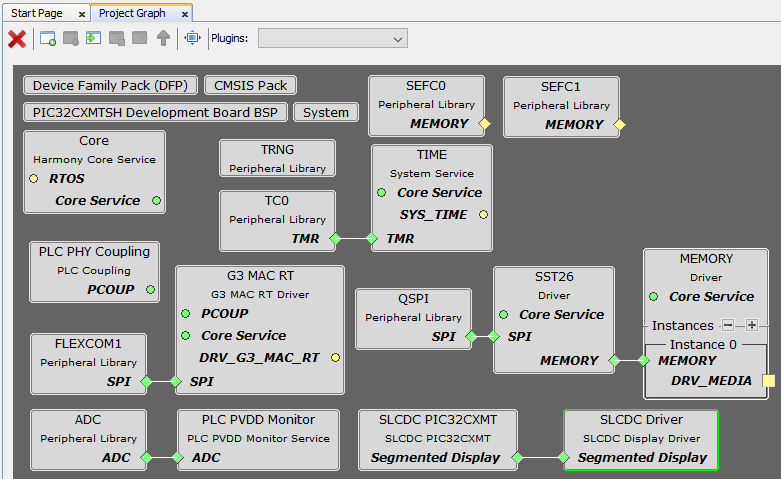
Task: Select the Project Graph tab
Action: pyautogui.click(x=132, y=13)
